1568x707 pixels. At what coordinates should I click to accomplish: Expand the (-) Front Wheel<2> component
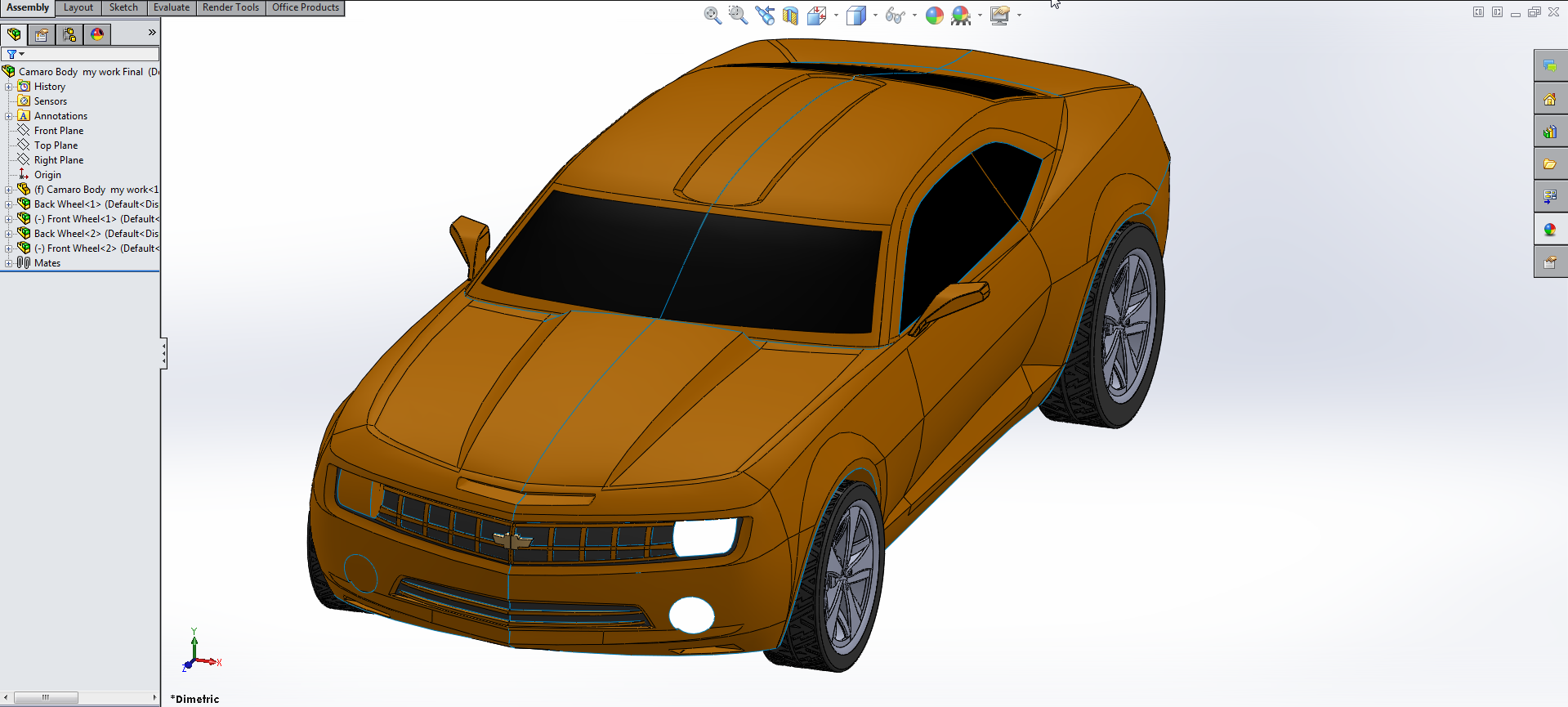[8, 248]
